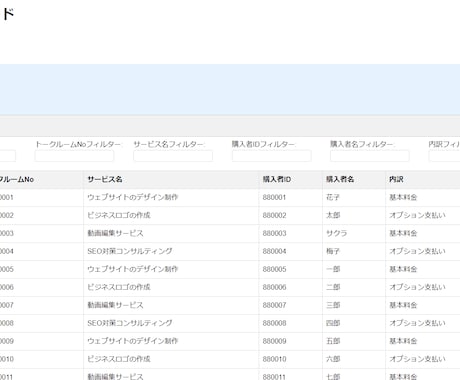
Task: Click SEO対策コンサルティング in row 880008
Action: 130,323
